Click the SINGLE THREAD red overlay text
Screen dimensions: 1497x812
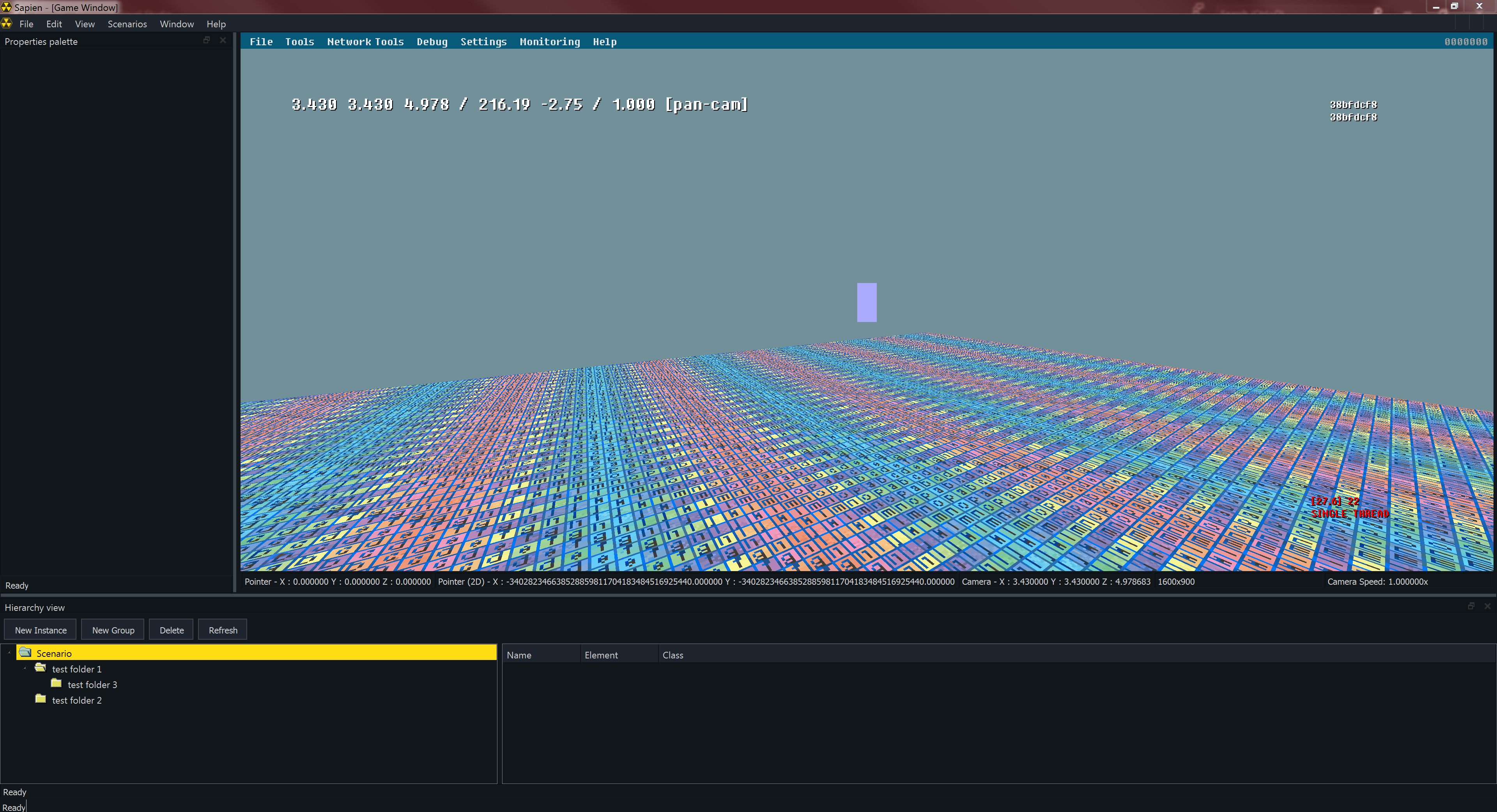[1350, 514]
